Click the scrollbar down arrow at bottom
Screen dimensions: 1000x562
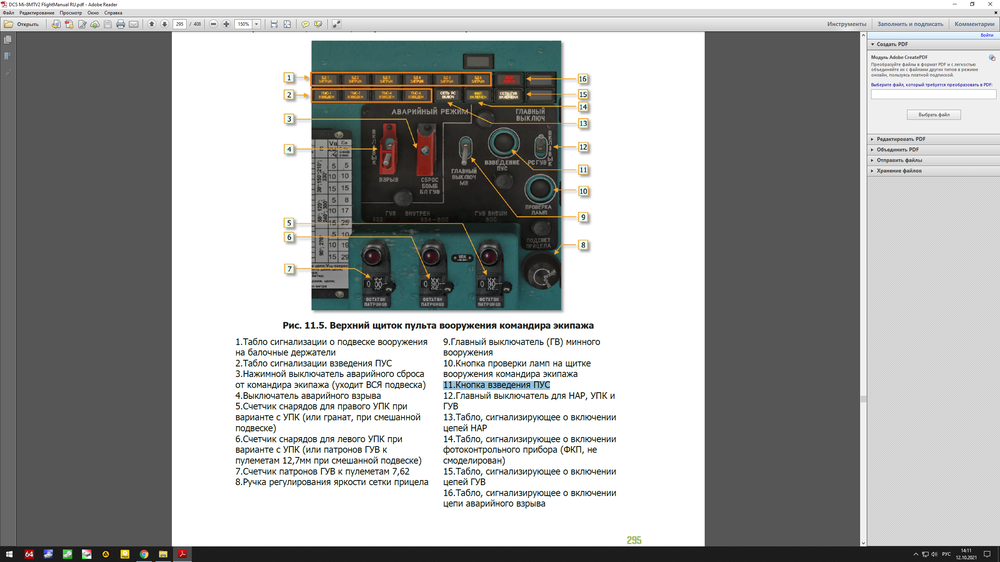click(x=863, y=543)
